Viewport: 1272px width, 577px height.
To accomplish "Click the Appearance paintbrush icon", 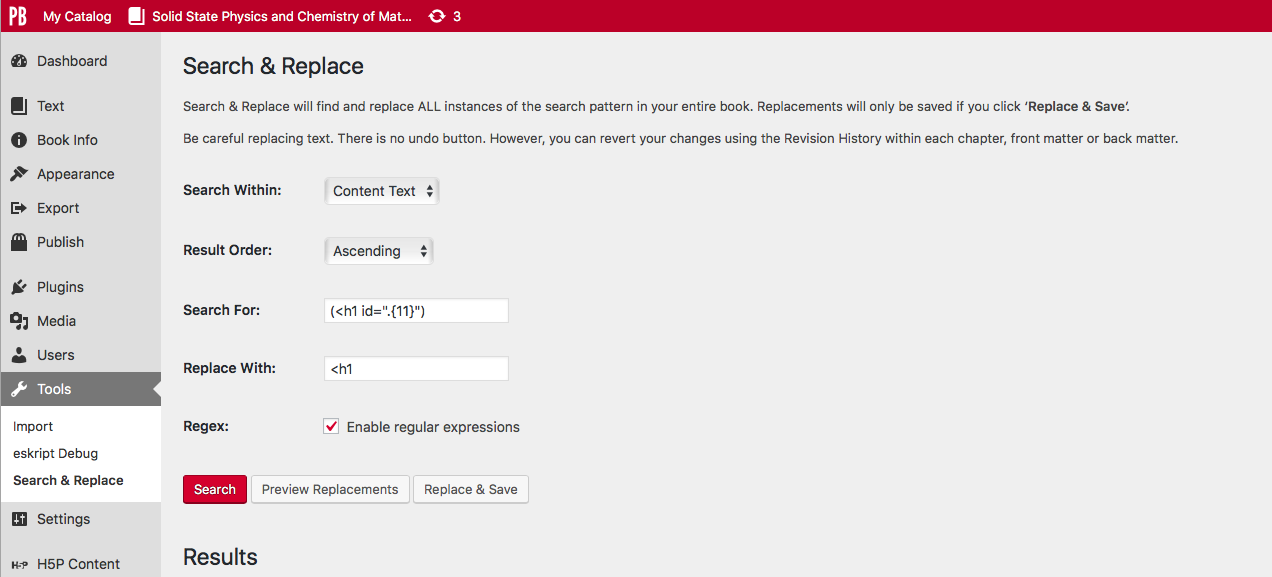I will (19, 174).
